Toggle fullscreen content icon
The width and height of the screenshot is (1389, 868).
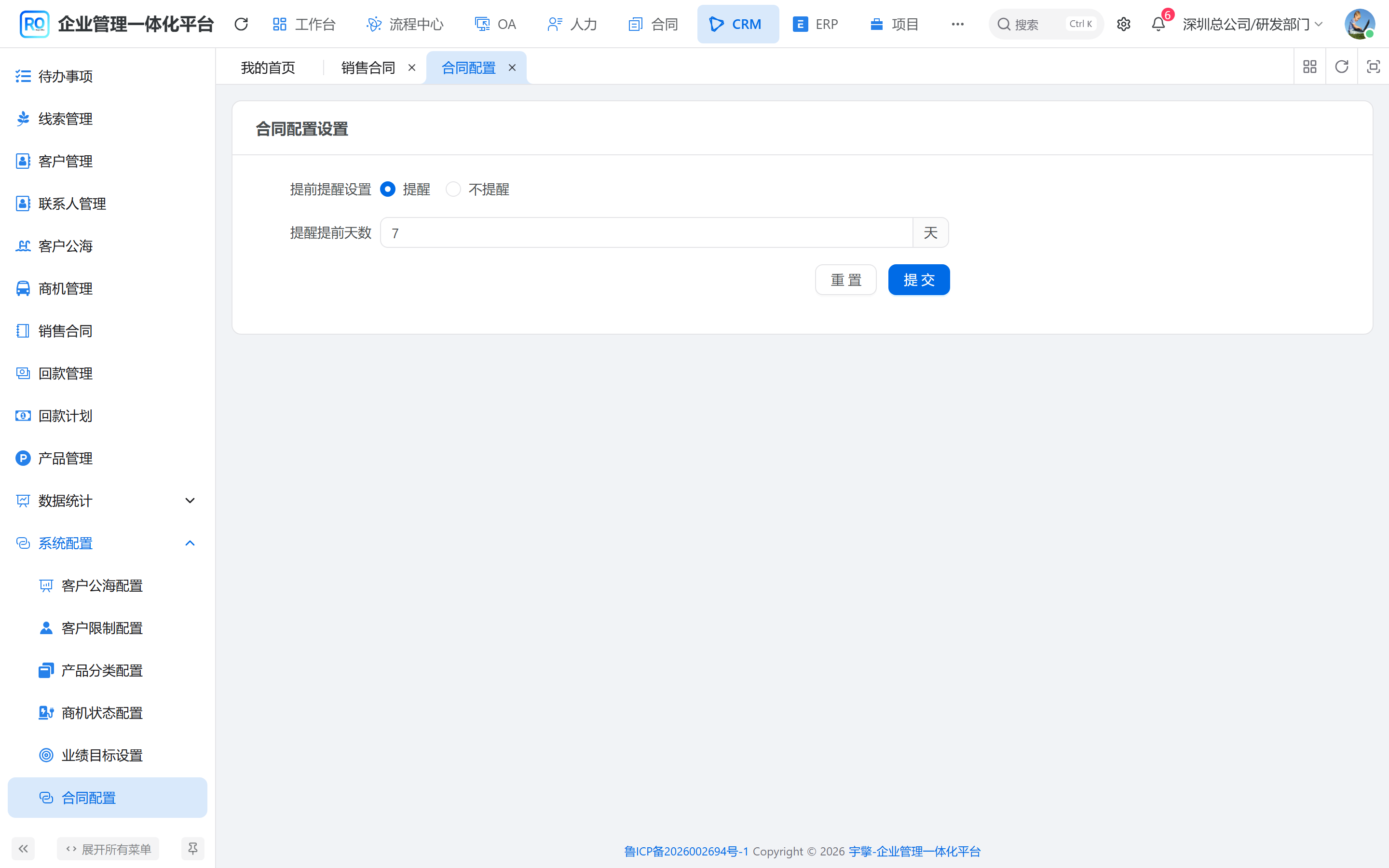coord(1373,67)
